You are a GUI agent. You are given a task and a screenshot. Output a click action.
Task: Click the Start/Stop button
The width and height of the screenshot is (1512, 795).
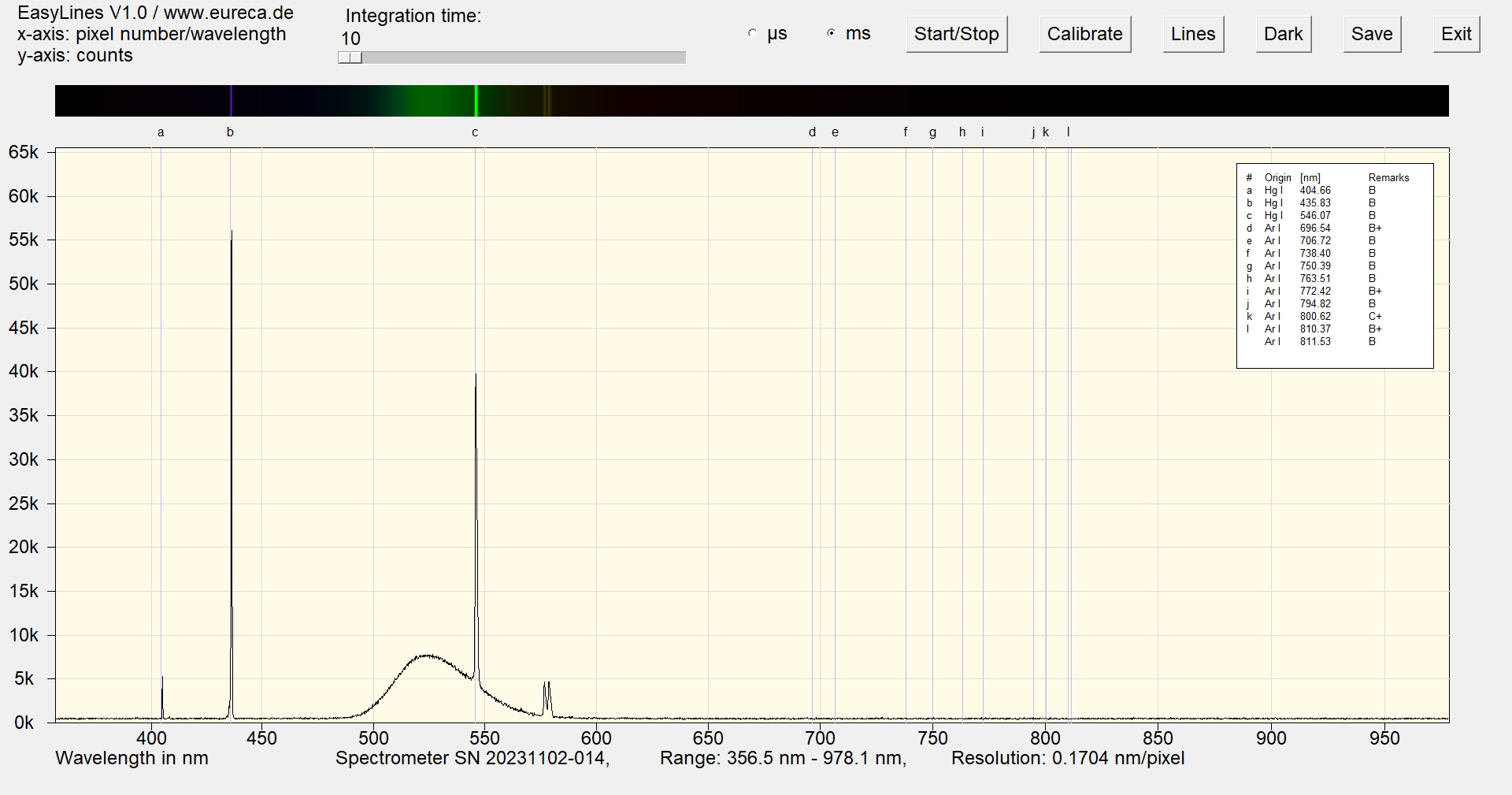click(956, 35)
